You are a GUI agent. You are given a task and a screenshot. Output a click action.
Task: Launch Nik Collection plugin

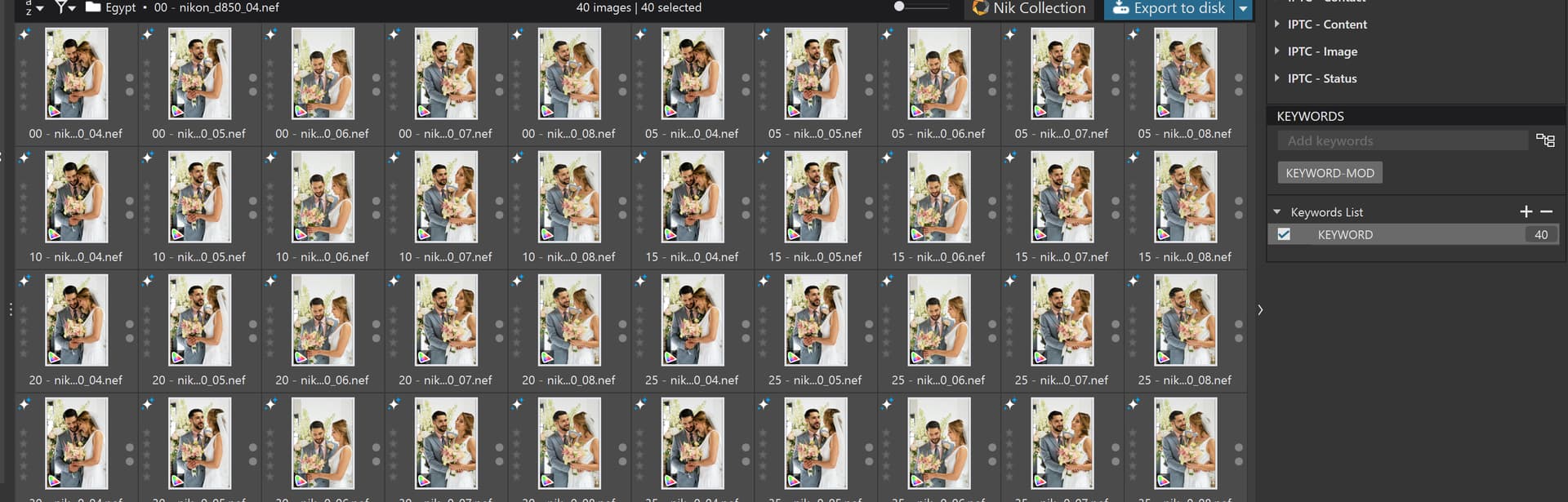[1029, 8]
